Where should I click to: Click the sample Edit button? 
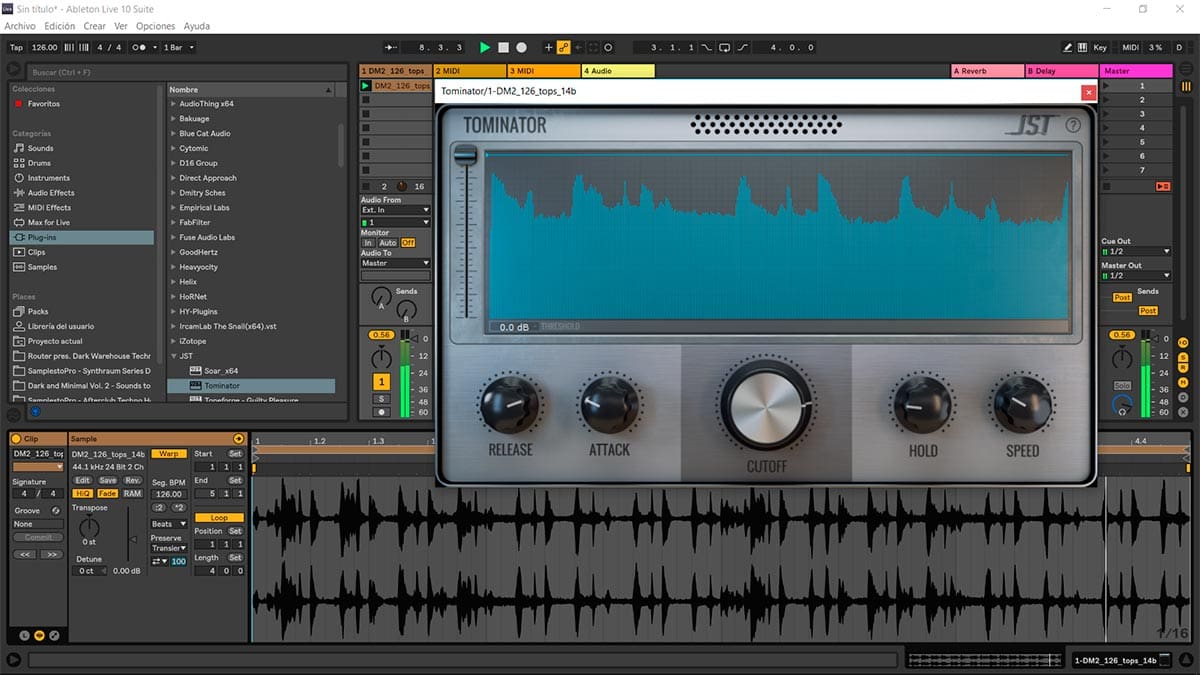click(x=83, y=481)
